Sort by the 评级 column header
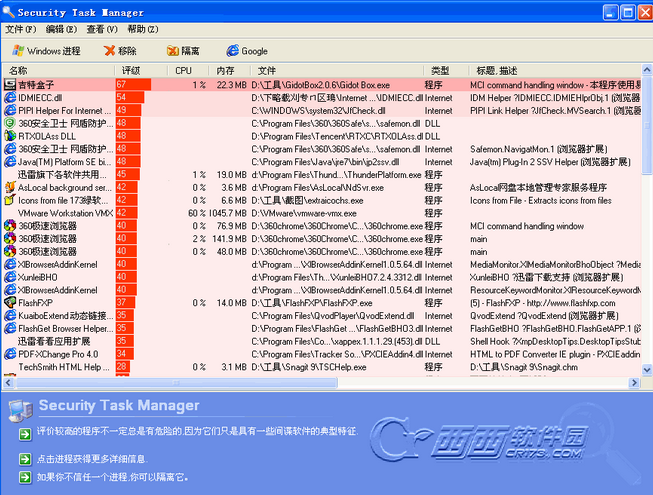 [x=141, y=70]
